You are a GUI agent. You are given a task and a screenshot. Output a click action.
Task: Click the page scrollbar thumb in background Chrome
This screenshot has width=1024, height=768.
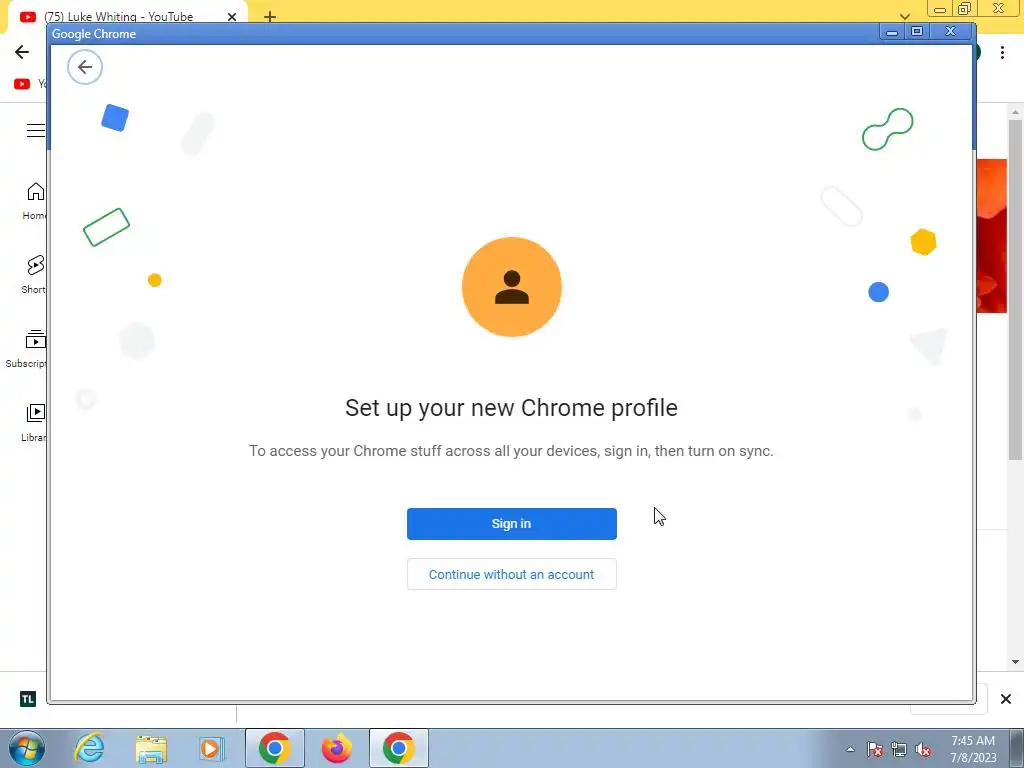pyautogui.click(x=1016, y=291)
